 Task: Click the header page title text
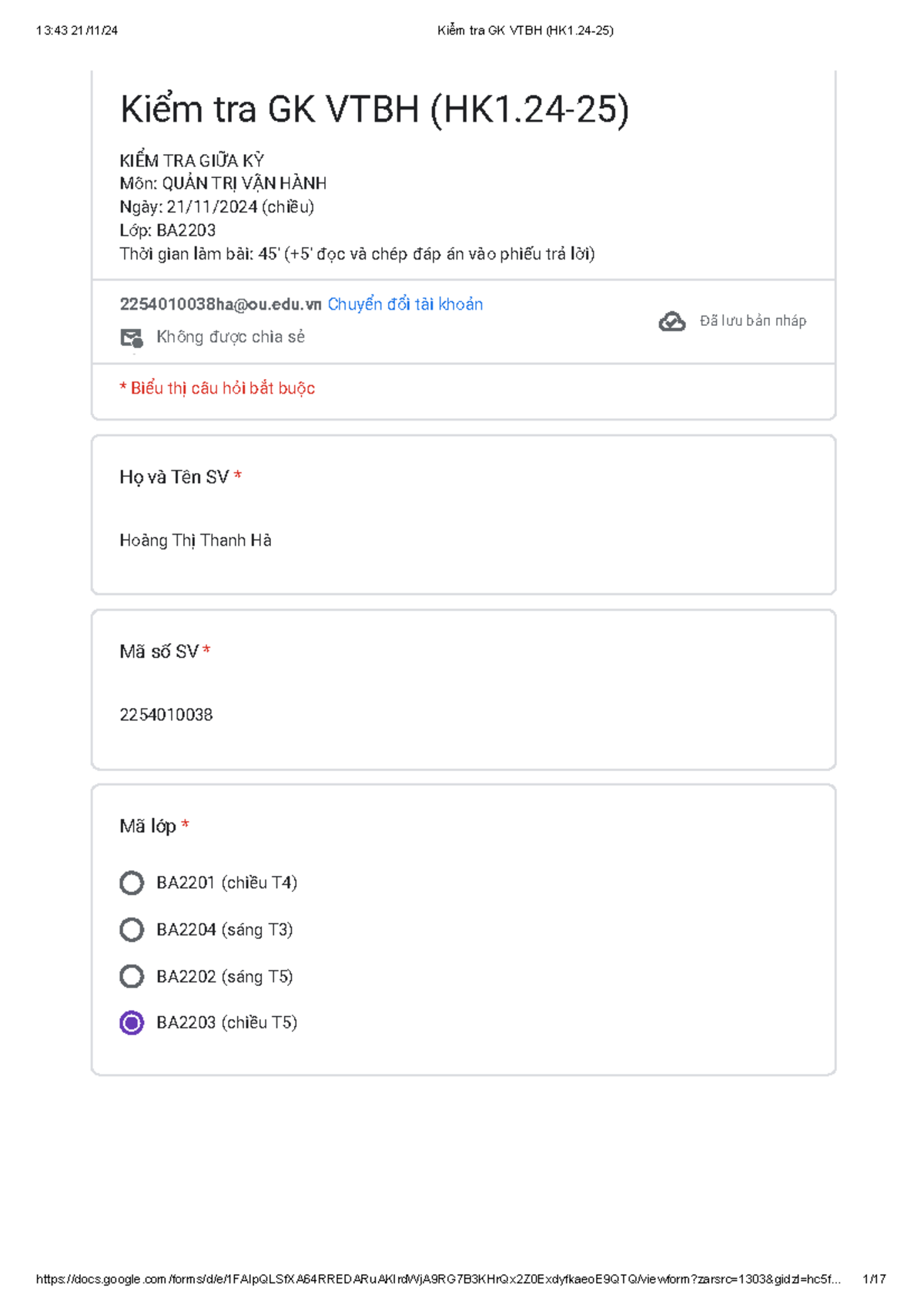(525, 31)
